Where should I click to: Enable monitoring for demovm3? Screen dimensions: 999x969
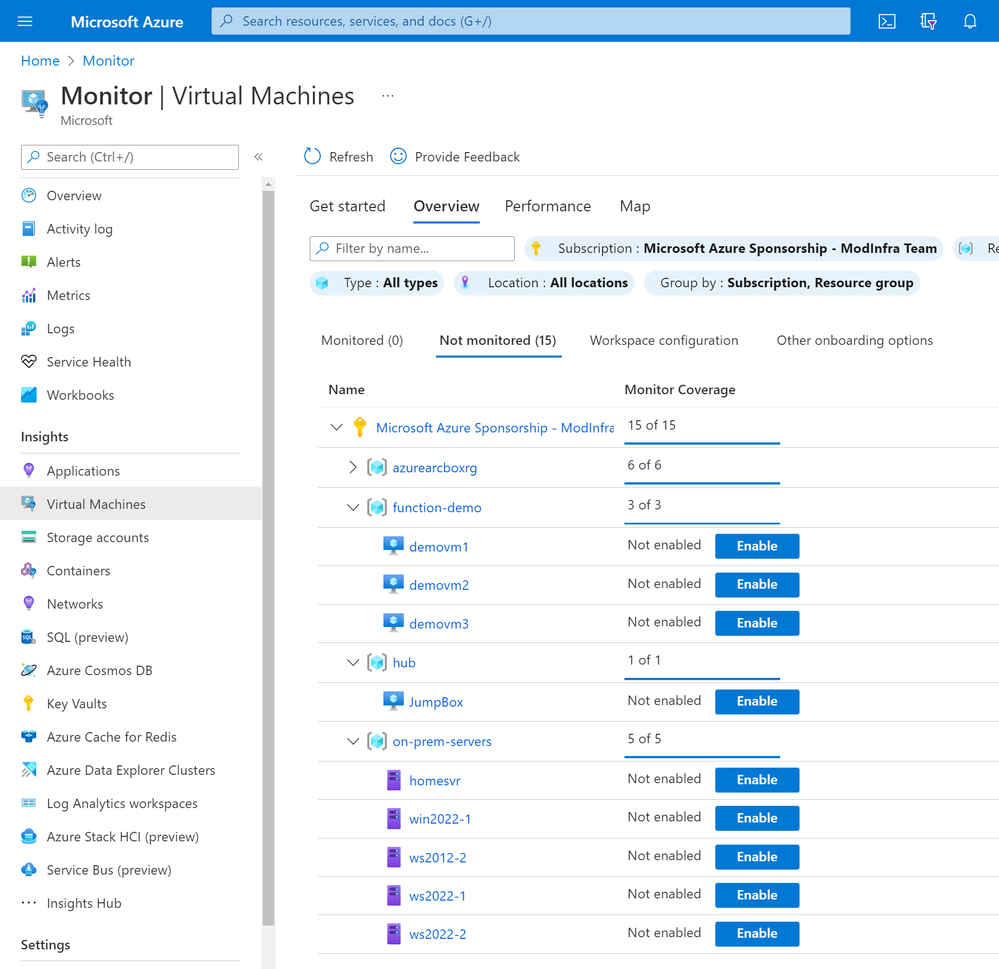point(757,623)
